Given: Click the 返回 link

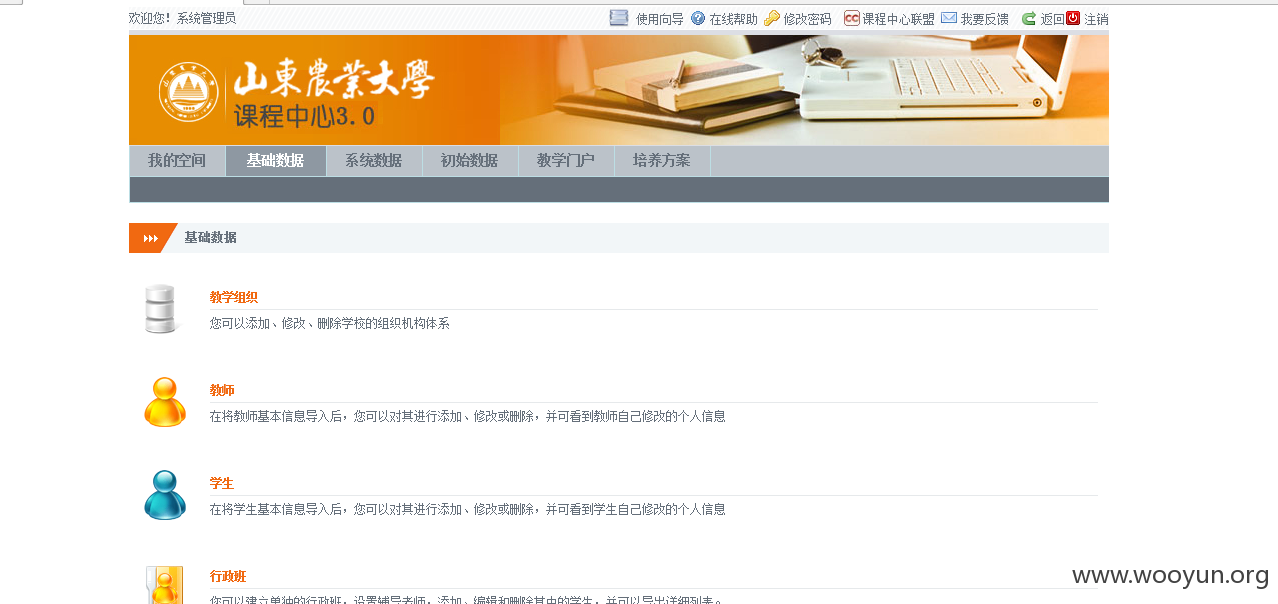Looking at the screenshot, I should click(x=1052, y=19).
